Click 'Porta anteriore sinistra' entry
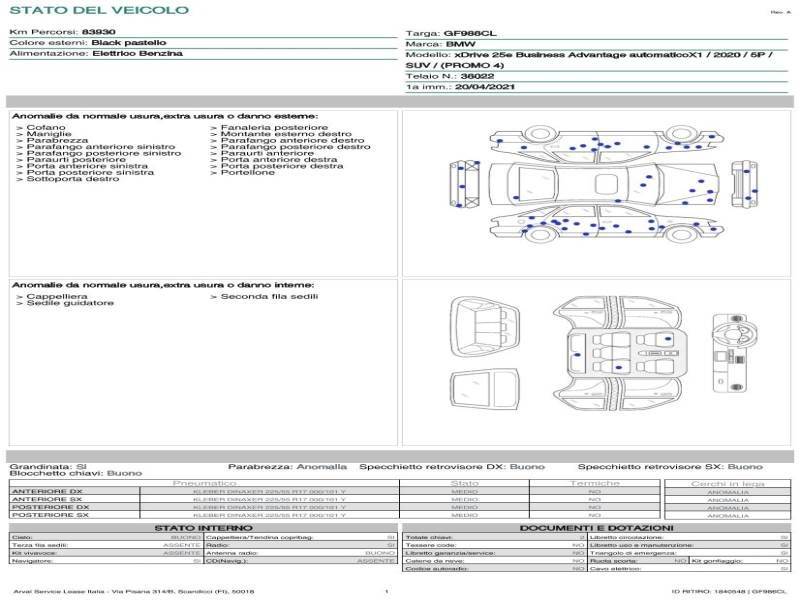The width and height of the screenshot is (800, 600). [87, 166]
